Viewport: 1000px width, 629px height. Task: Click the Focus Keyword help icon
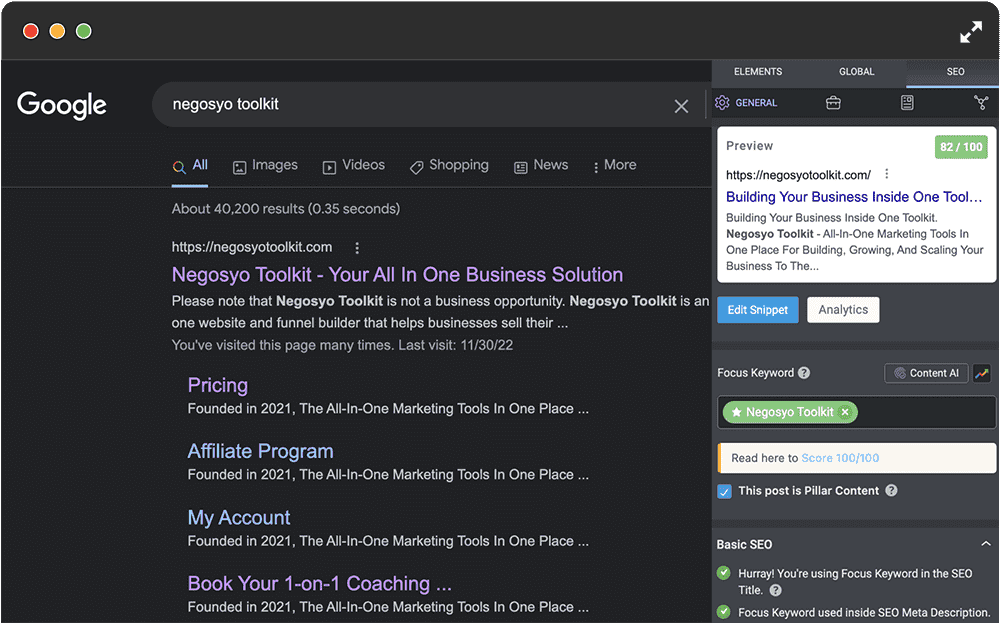click(x=804, y=373)
